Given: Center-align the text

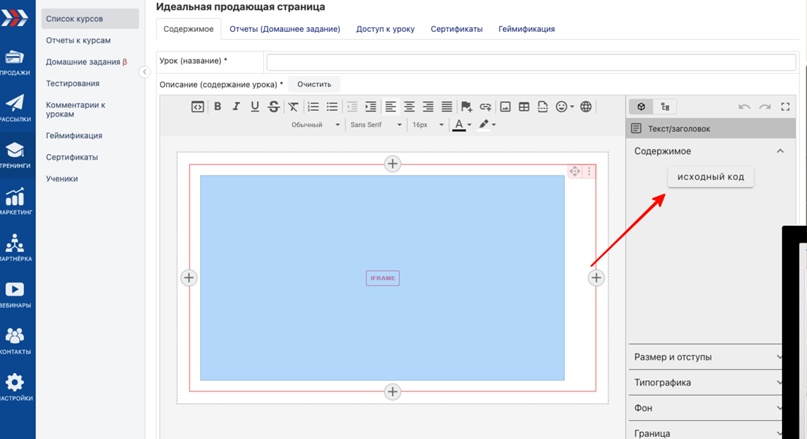Looking at the screenshot, I should pyautogui.click(x=409, y=107).
